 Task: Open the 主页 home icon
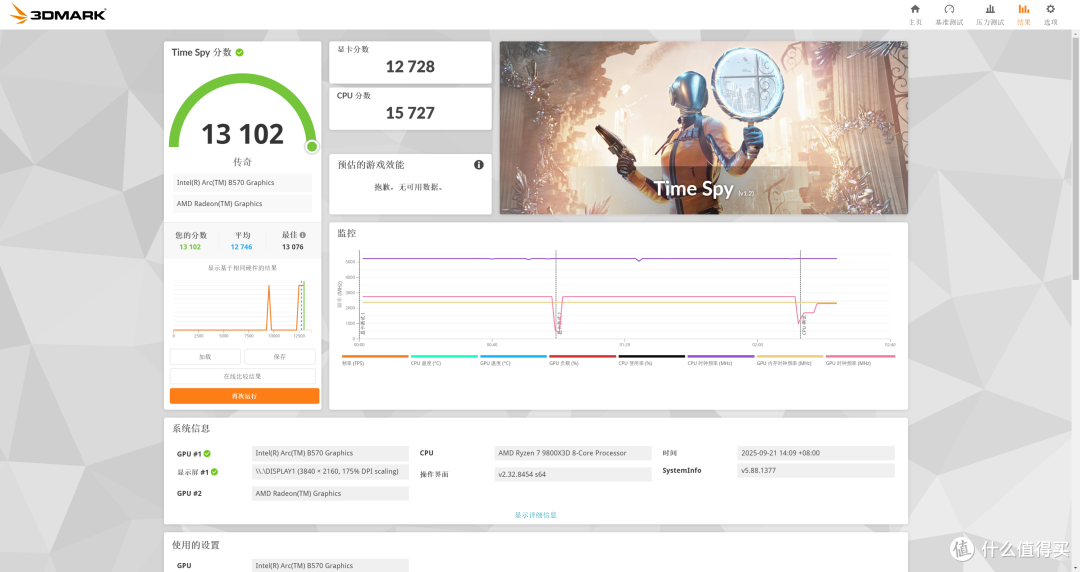tap(915, 9)
